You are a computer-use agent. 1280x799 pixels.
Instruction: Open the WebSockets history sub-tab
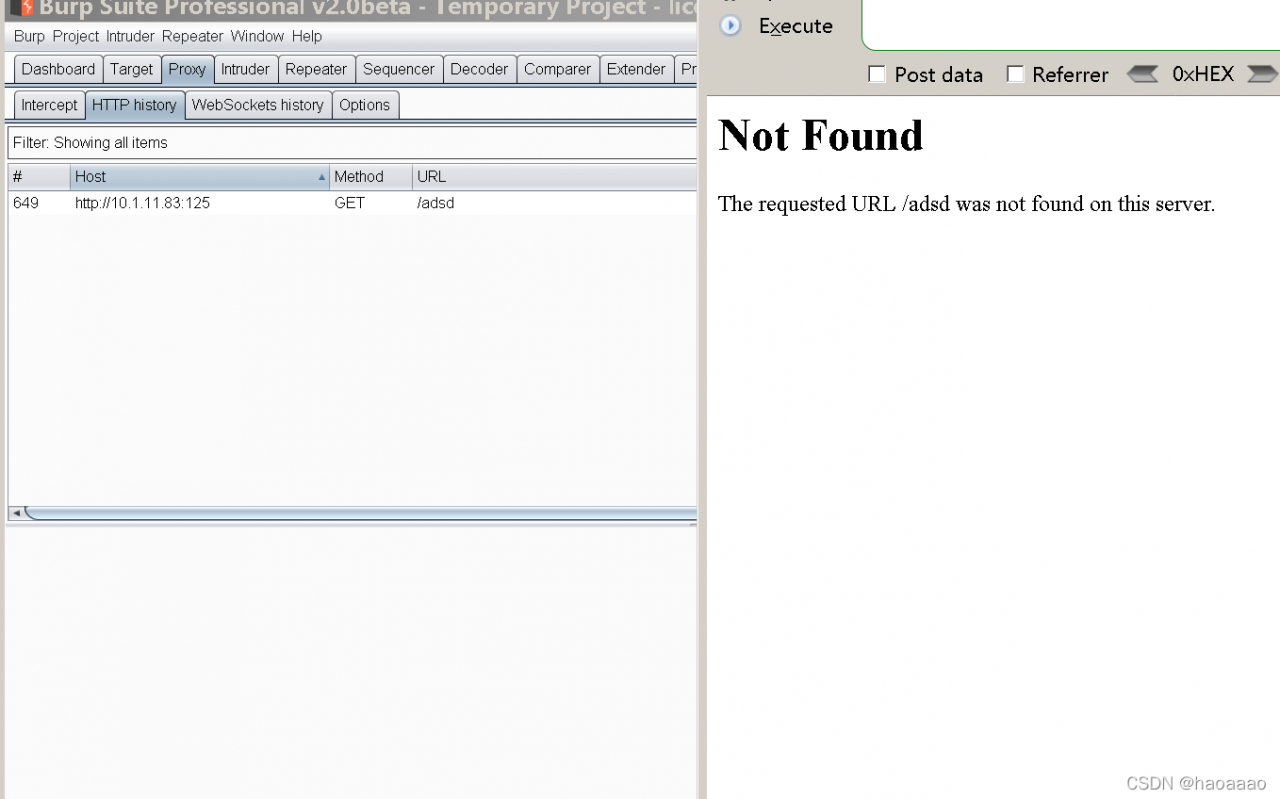258,105
